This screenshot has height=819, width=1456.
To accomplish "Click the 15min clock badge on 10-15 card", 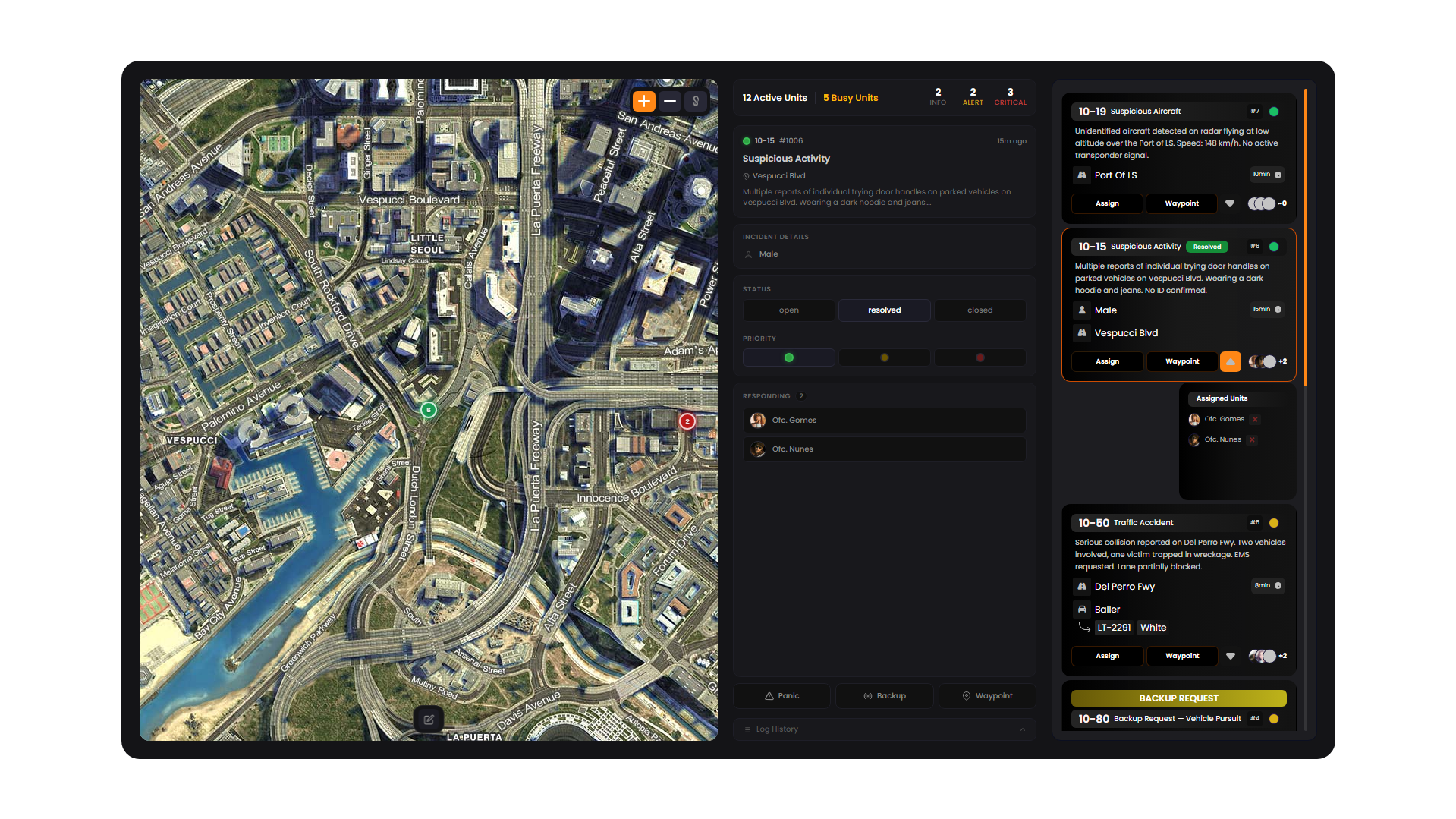I will coord(1267,310).
